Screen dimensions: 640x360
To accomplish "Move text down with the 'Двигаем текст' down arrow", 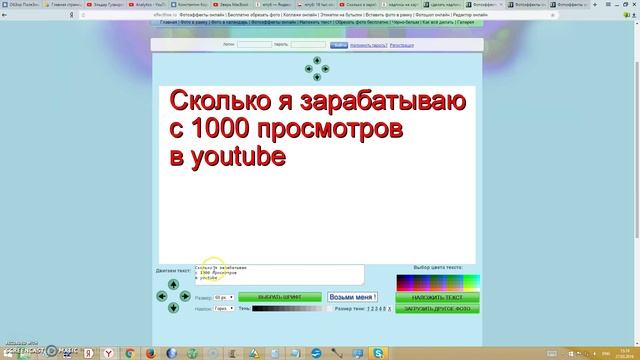I will [x=173, y=307].
